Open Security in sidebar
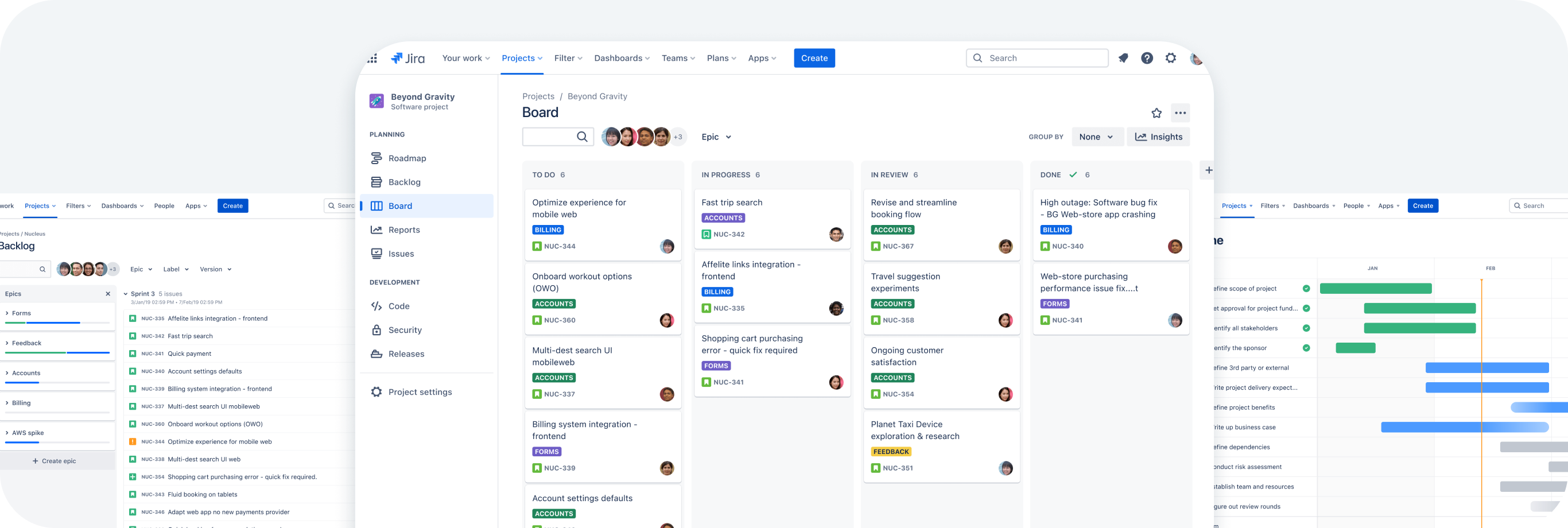 click(426, 329)
